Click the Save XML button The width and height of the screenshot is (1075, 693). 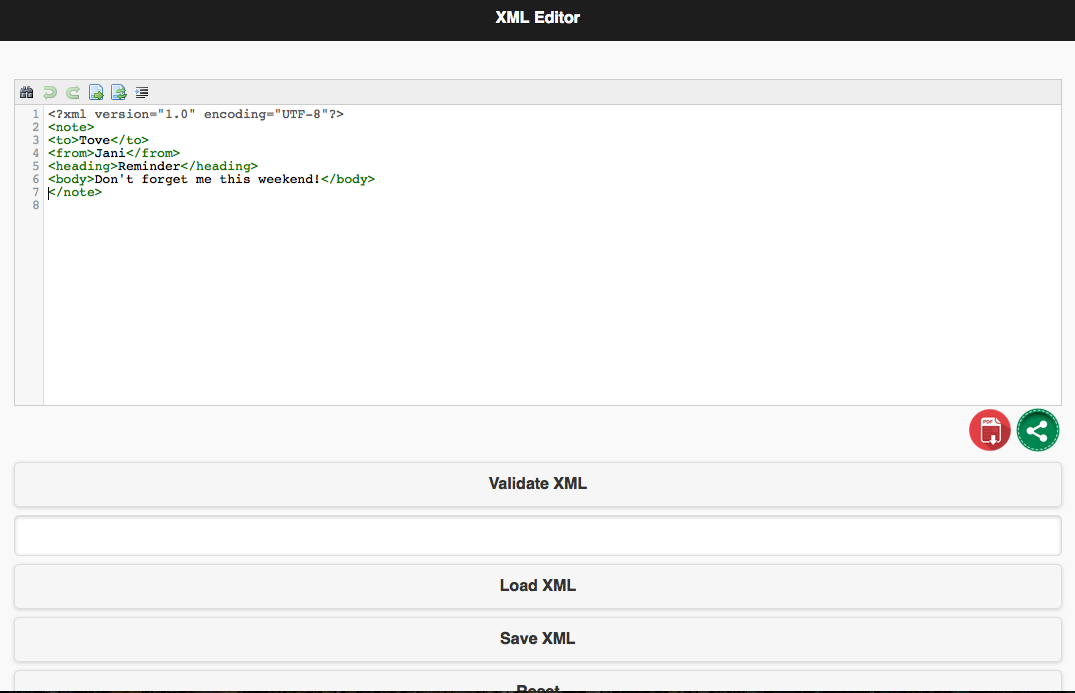[x=537, y=639]
